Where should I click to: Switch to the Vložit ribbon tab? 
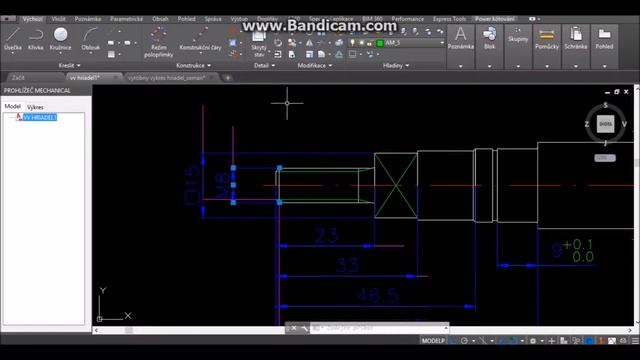click(x=58, y=19)
